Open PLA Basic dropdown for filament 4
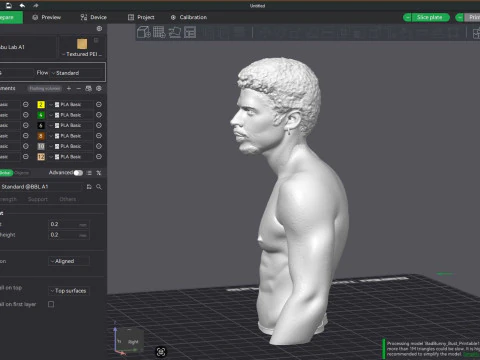The height and width of the screenshot is (360, 480). click(71, 115)
